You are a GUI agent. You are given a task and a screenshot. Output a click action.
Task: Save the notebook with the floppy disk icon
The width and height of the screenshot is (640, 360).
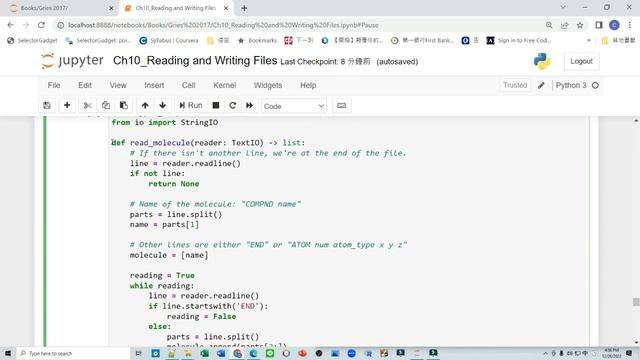[47, 106]
